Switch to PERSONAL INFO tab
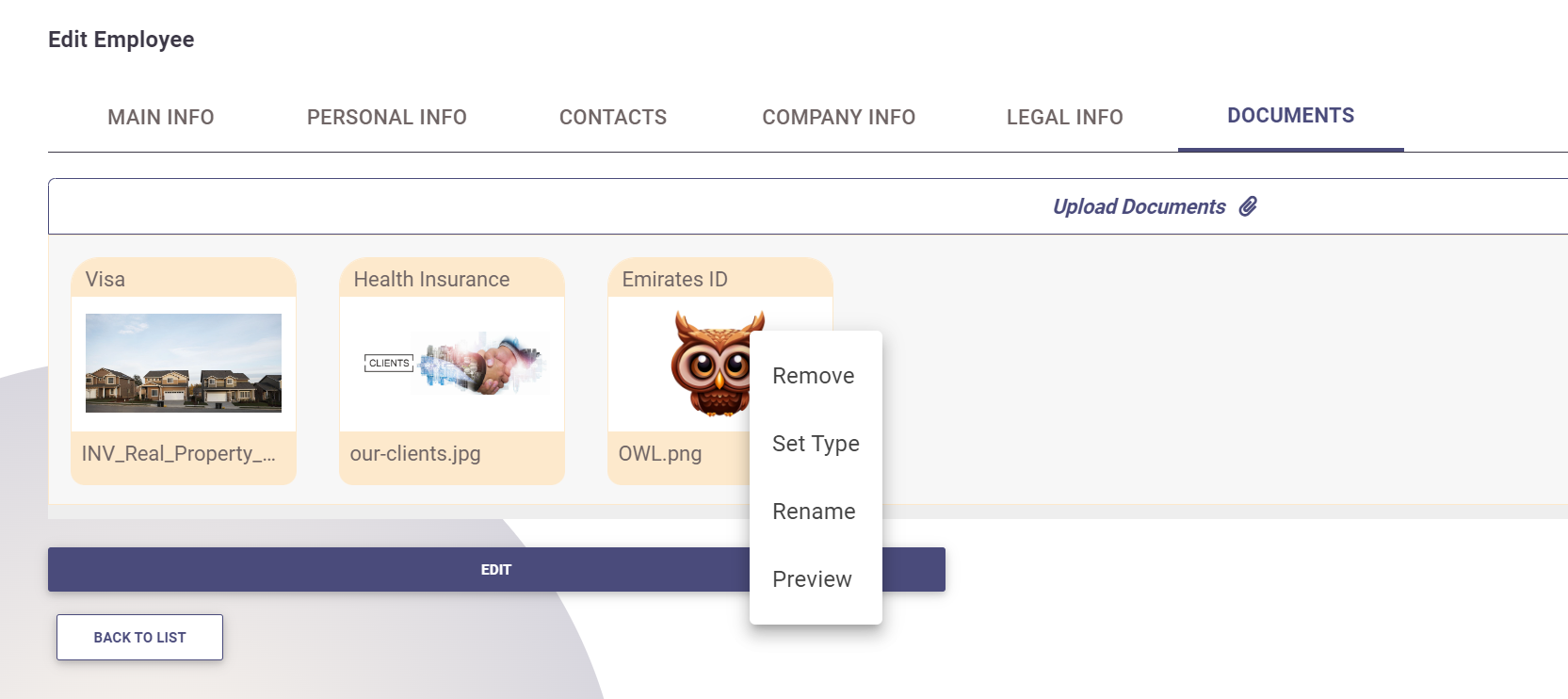 tap(386, 117)
